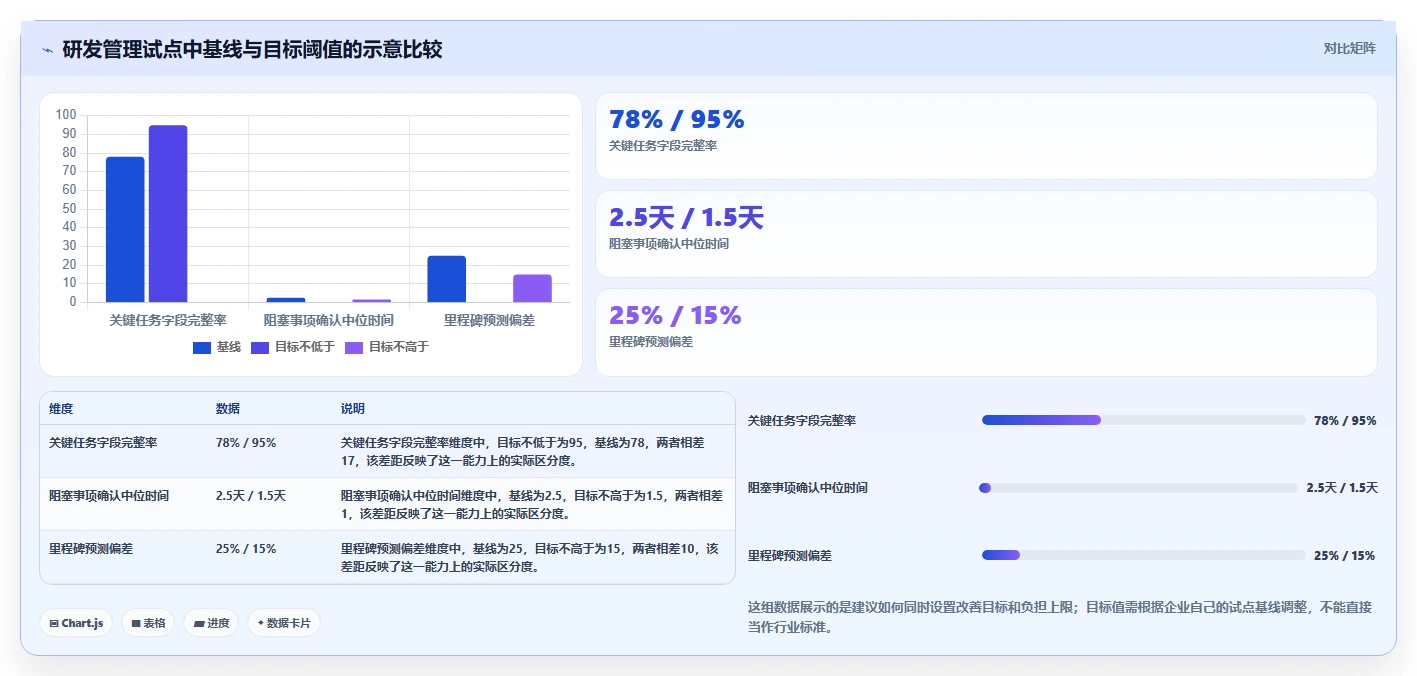The image size is (1417, 676).
Task: Click the 阻塞事项确认中位时间 progress bar
Action: tap(1138, 488)
